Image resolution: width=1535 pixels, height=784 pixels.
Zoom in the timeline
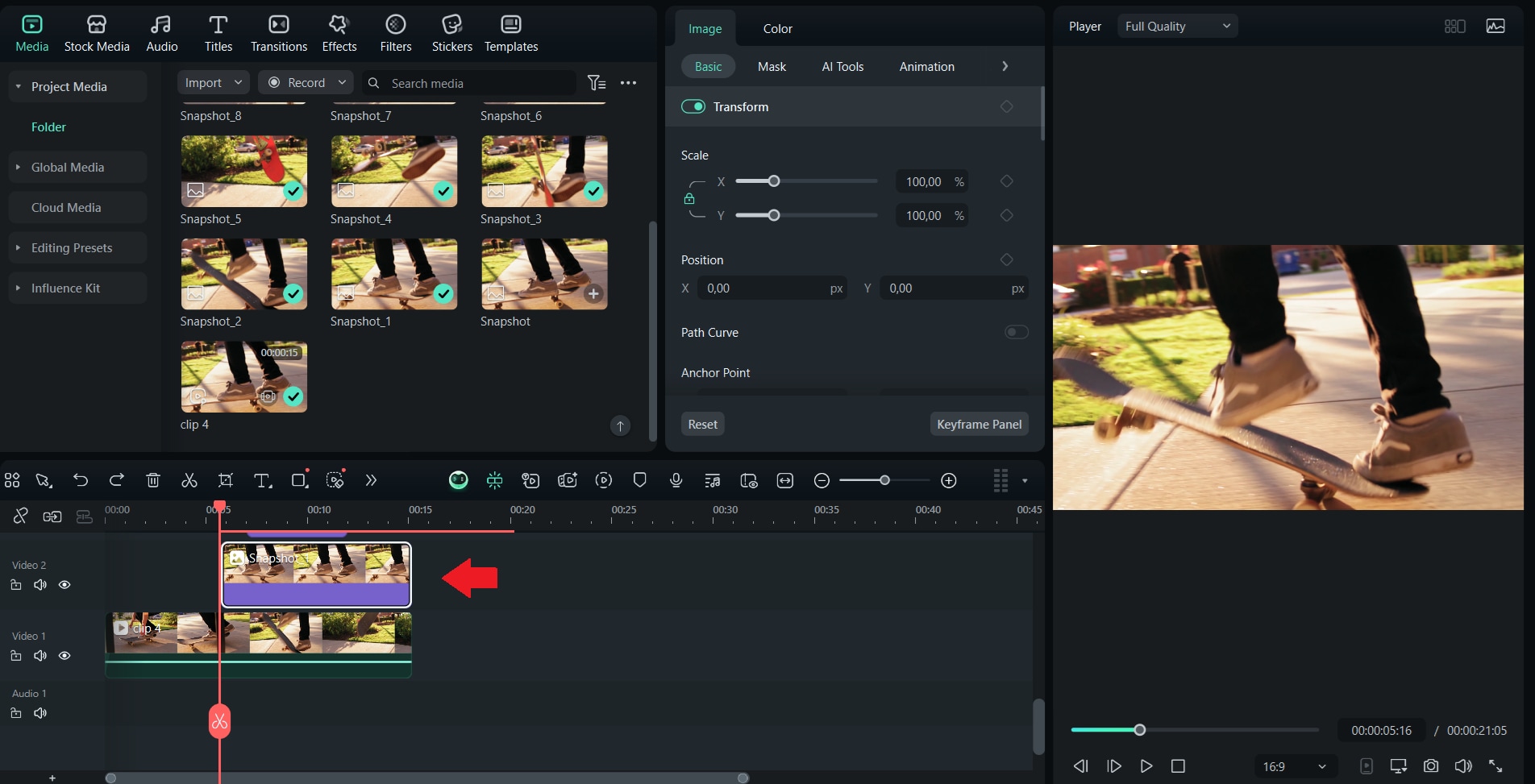click(x=949, y=480)
